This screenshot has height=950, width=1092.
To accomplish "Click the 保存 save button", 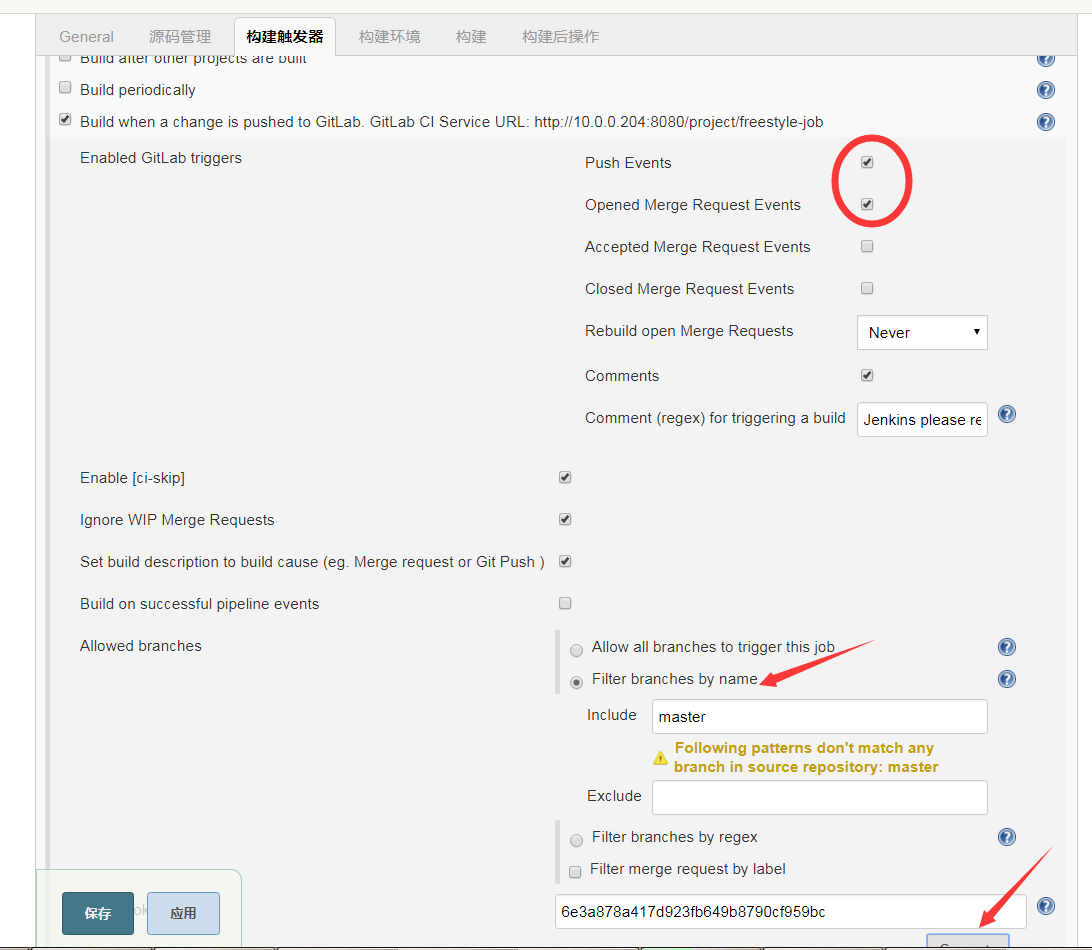I will point(98,913).
